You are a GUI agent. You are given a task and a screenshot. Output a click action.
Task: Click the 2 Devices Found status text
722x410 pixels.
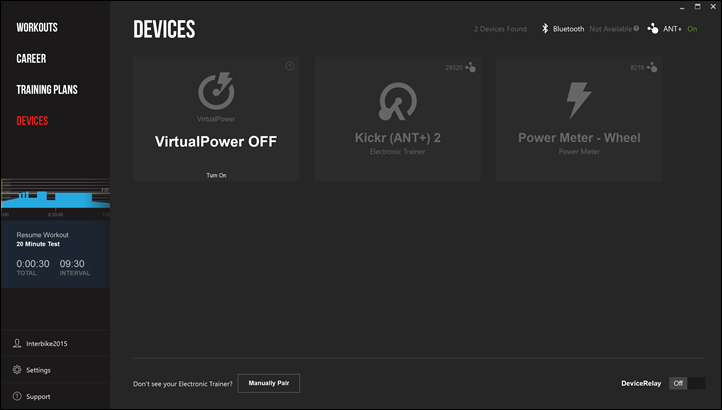(x=500, y=29)
